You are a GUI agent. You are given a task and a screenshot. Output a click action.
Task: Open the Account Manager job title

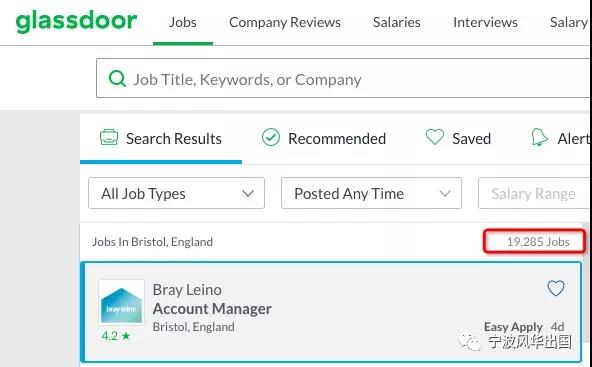(x=212, y=309)
